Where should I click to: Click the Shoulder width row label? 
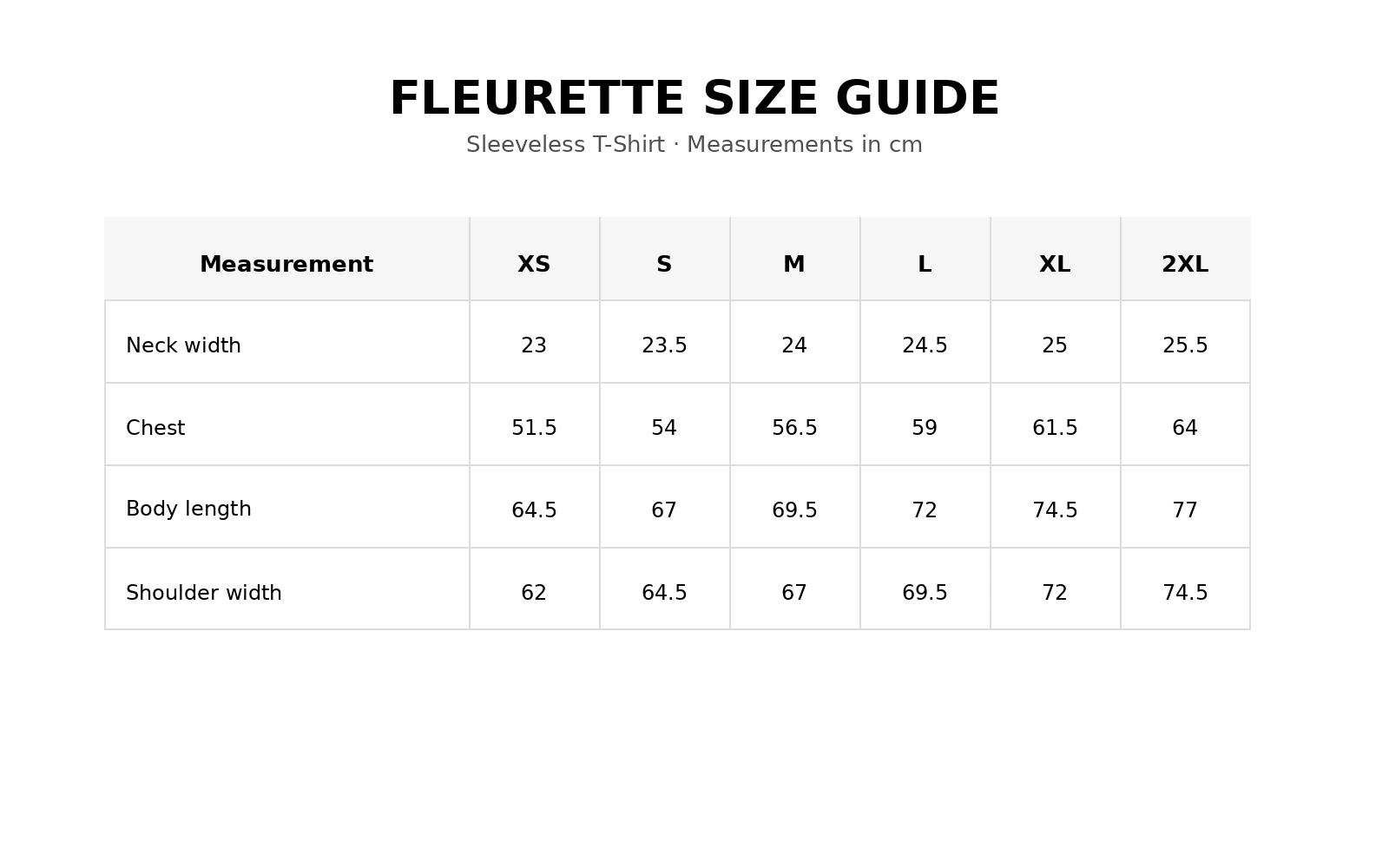pyautogui.click(x=204, y=593)
